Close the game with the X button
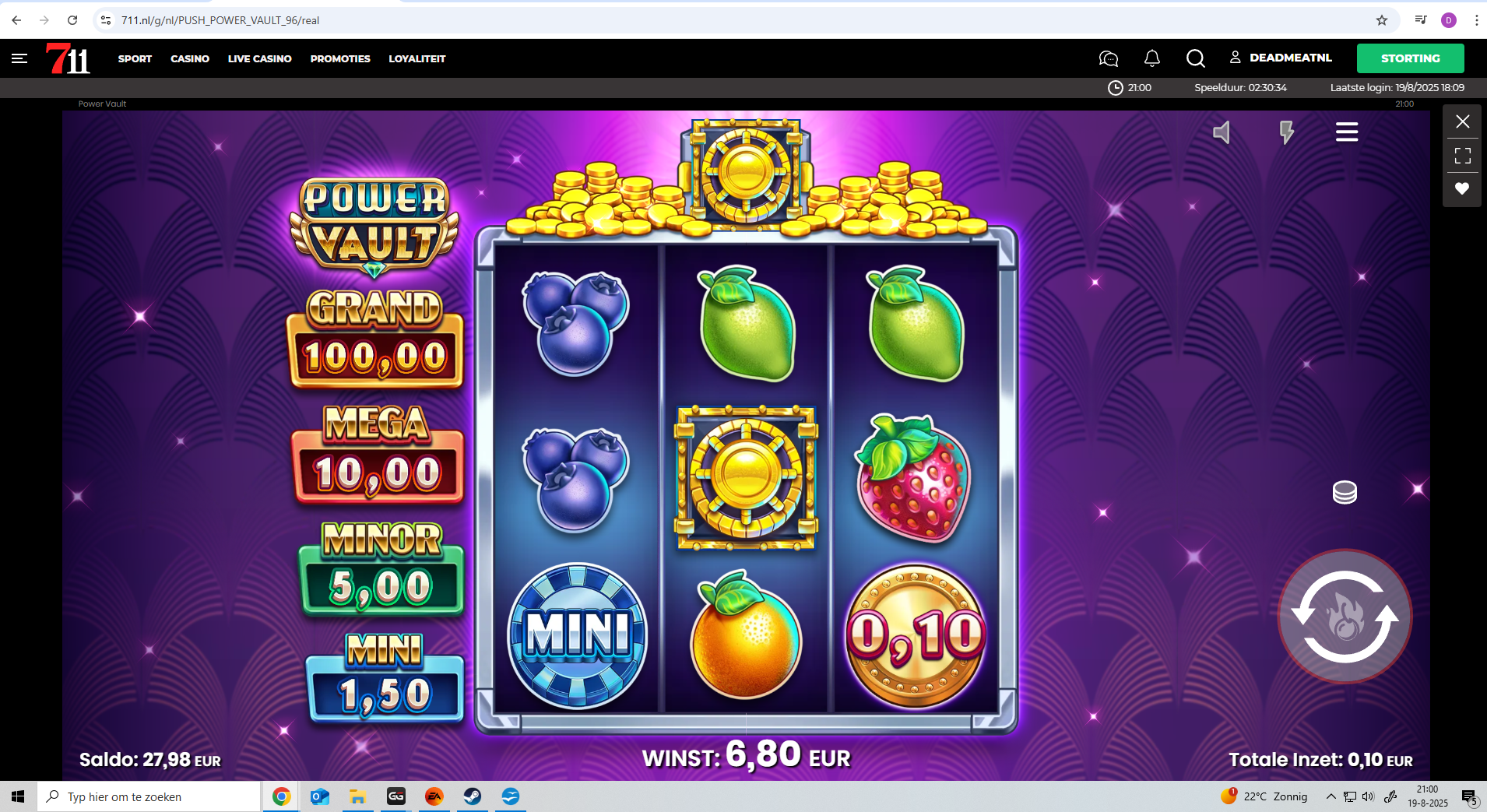 (1462, 121)
